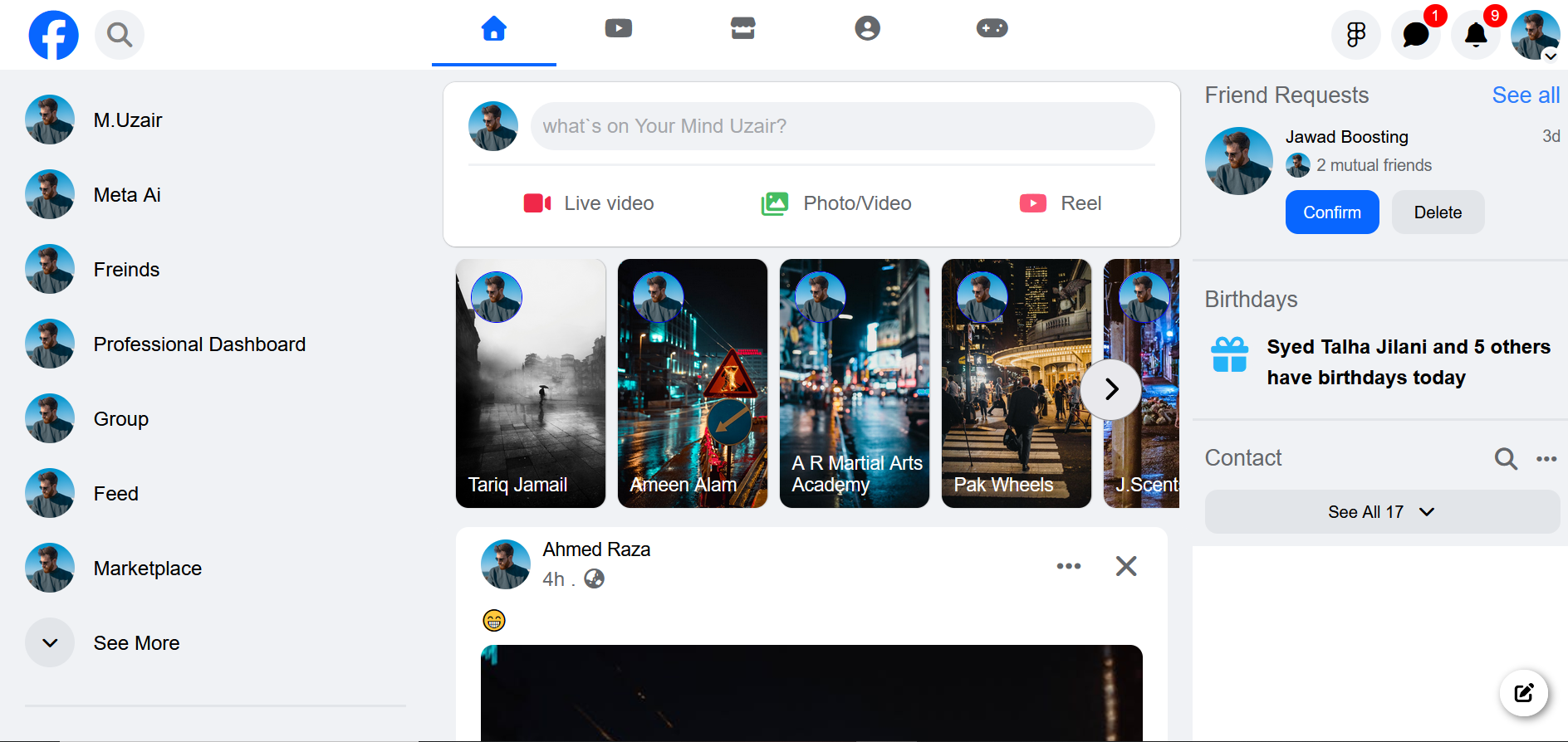Go to the Gaming tab
Screen dimensions: 1568x742
tap(992, 28)
